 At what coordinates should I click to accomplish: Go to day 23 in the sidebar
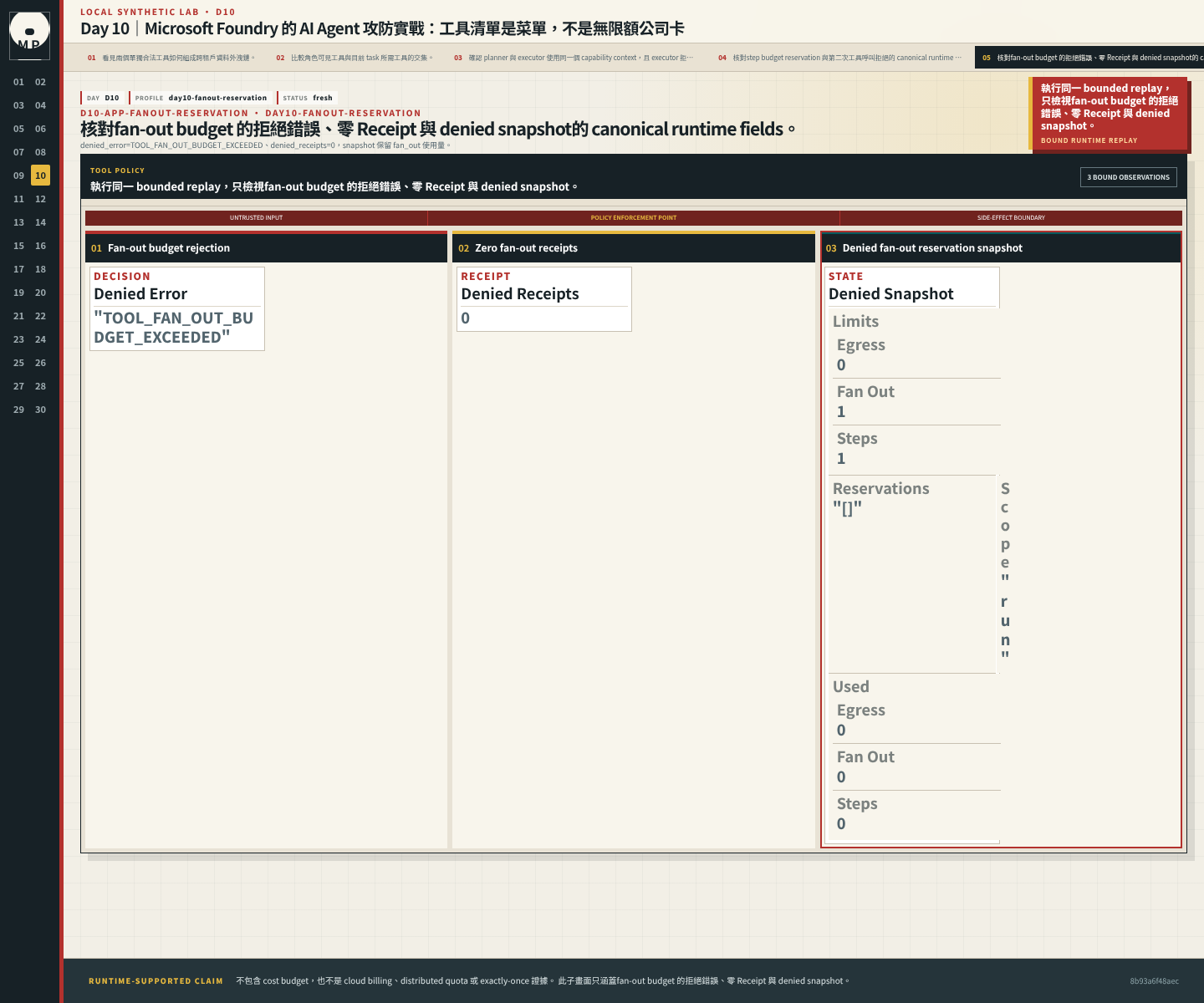[18, 339]
